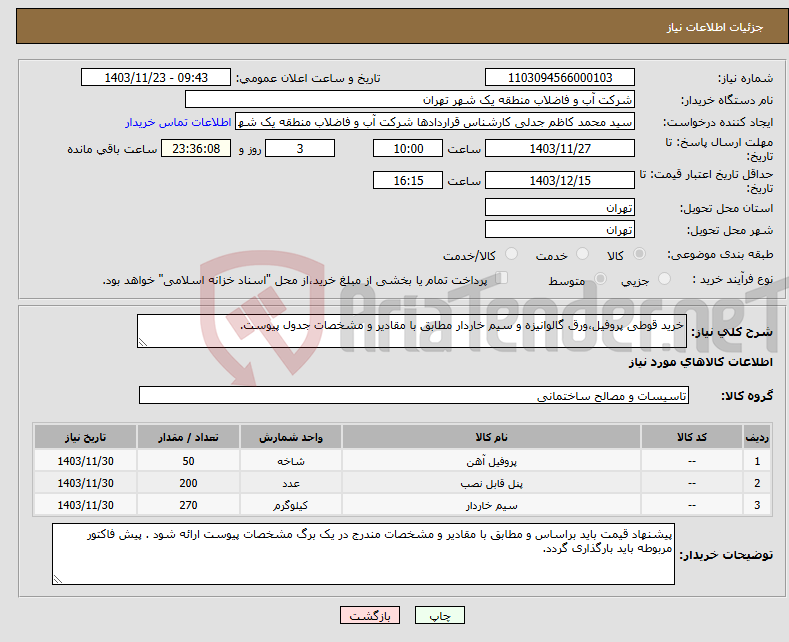789x642 pixels.
Task: Click the buyer organization name field
Action: (410, 100)
